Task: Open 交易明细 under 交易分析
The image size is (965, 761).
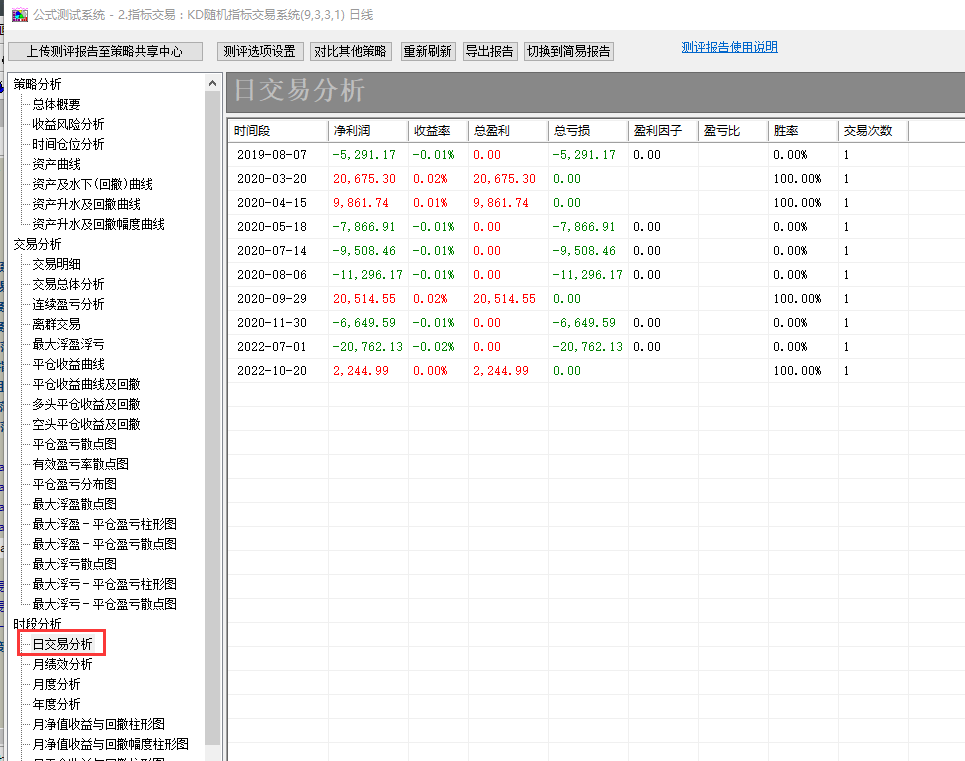Action: (56, 264)
